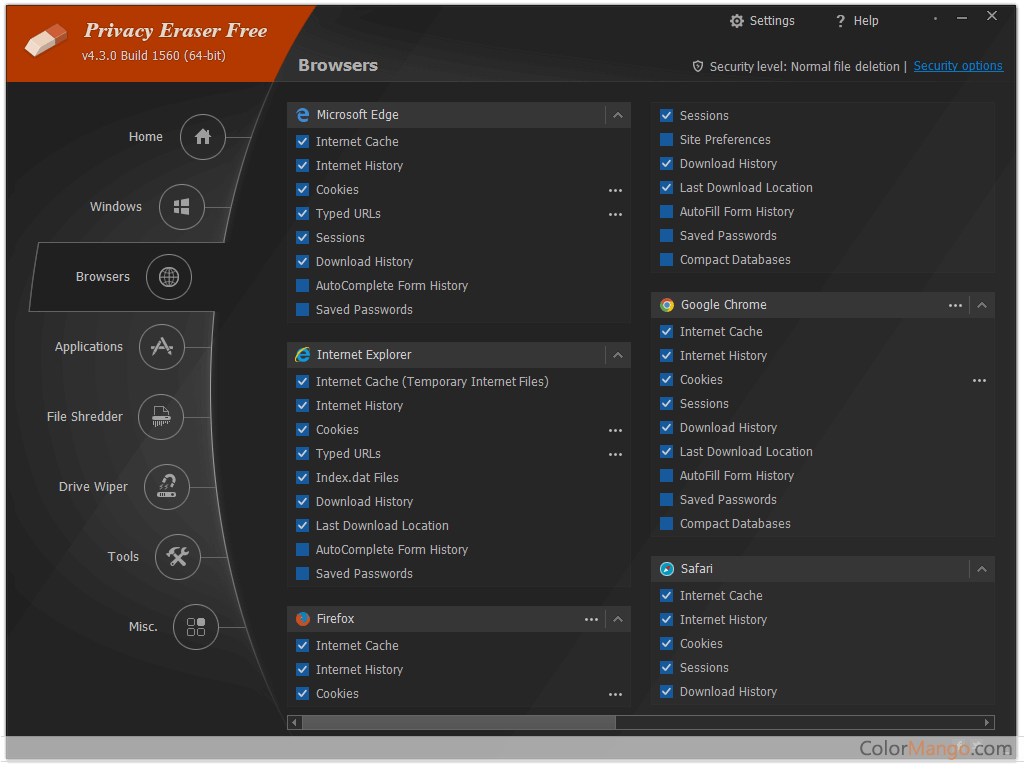Click the scrollbar right arrow

987,722
